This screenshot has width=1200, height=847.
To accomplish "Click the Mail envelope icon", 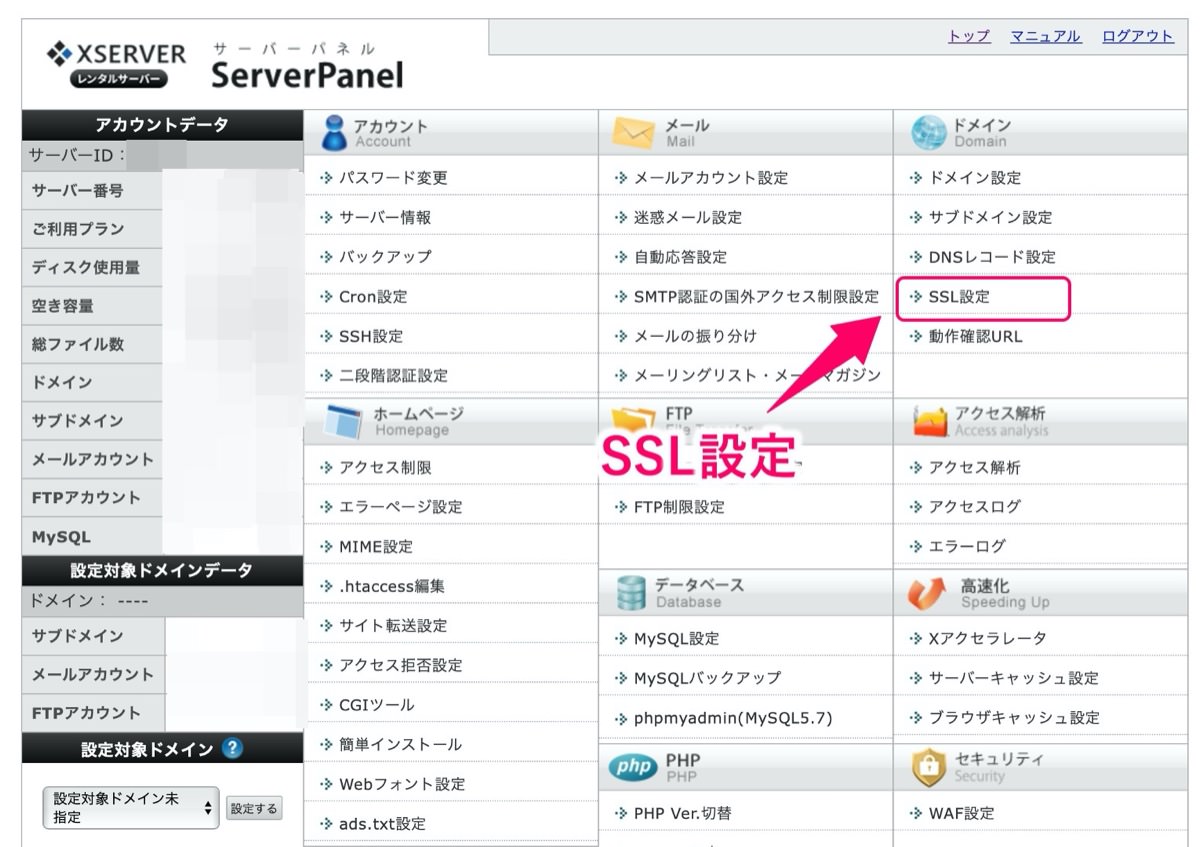I will [x=633, y=133].
